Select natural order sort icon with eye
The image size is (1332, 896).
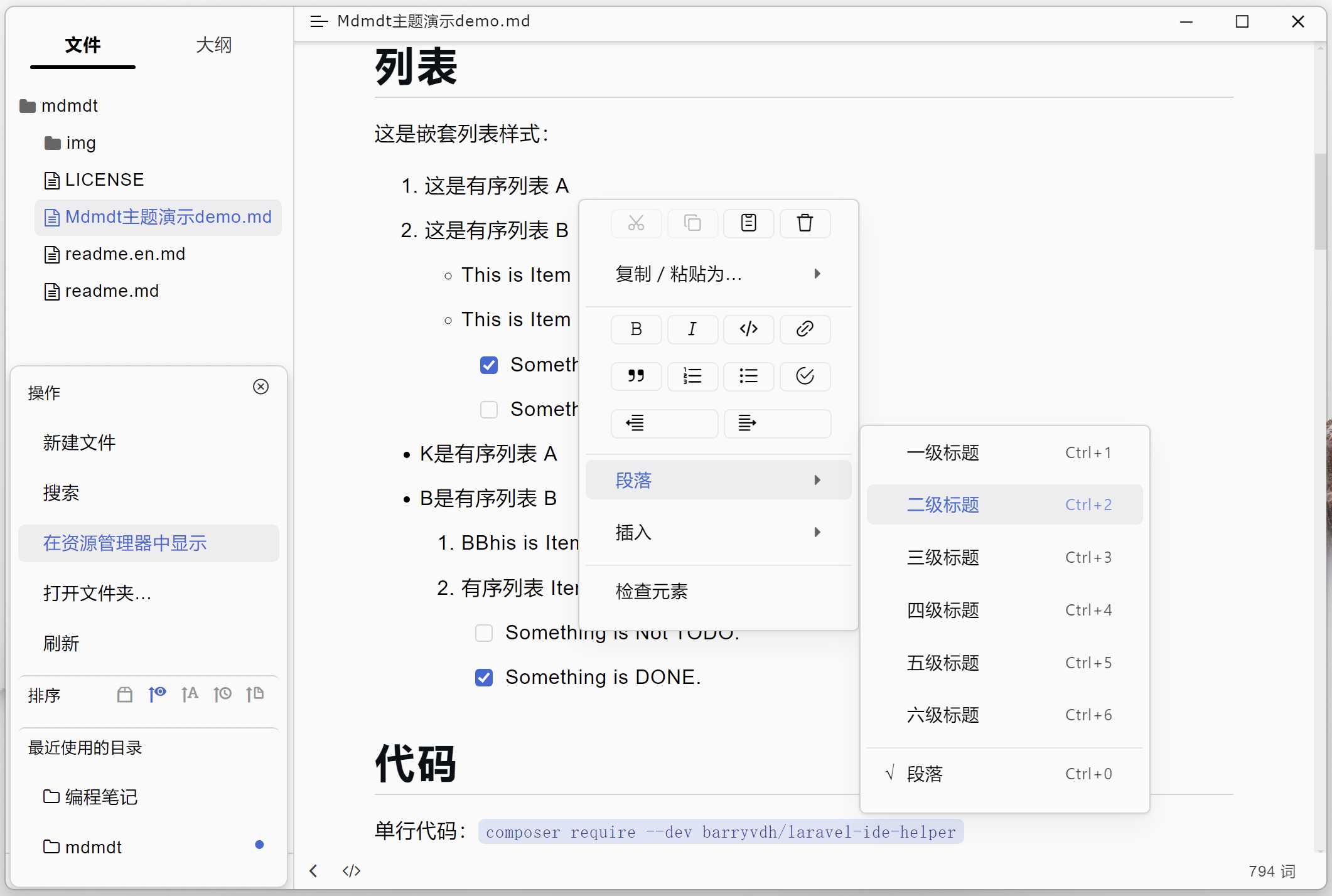coord(157,695)
